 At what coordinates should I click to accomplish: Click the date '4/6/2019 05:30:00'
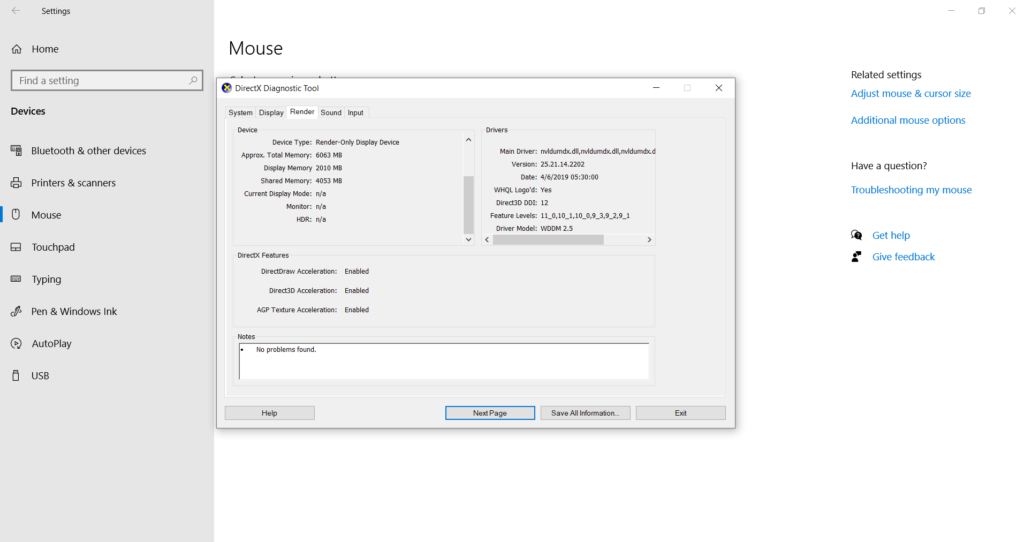pos(569,177)
